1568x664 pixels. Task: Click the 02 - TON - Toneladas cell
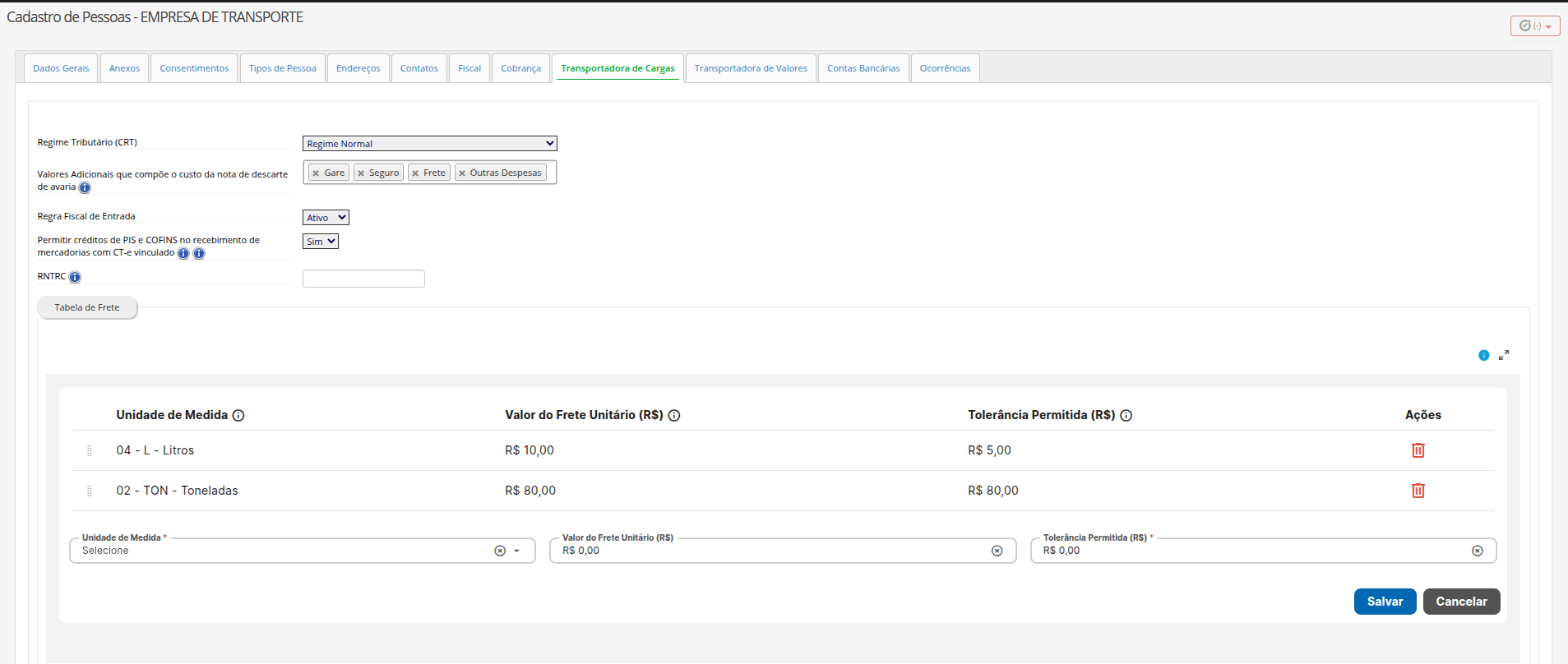[x=177, y=491]
